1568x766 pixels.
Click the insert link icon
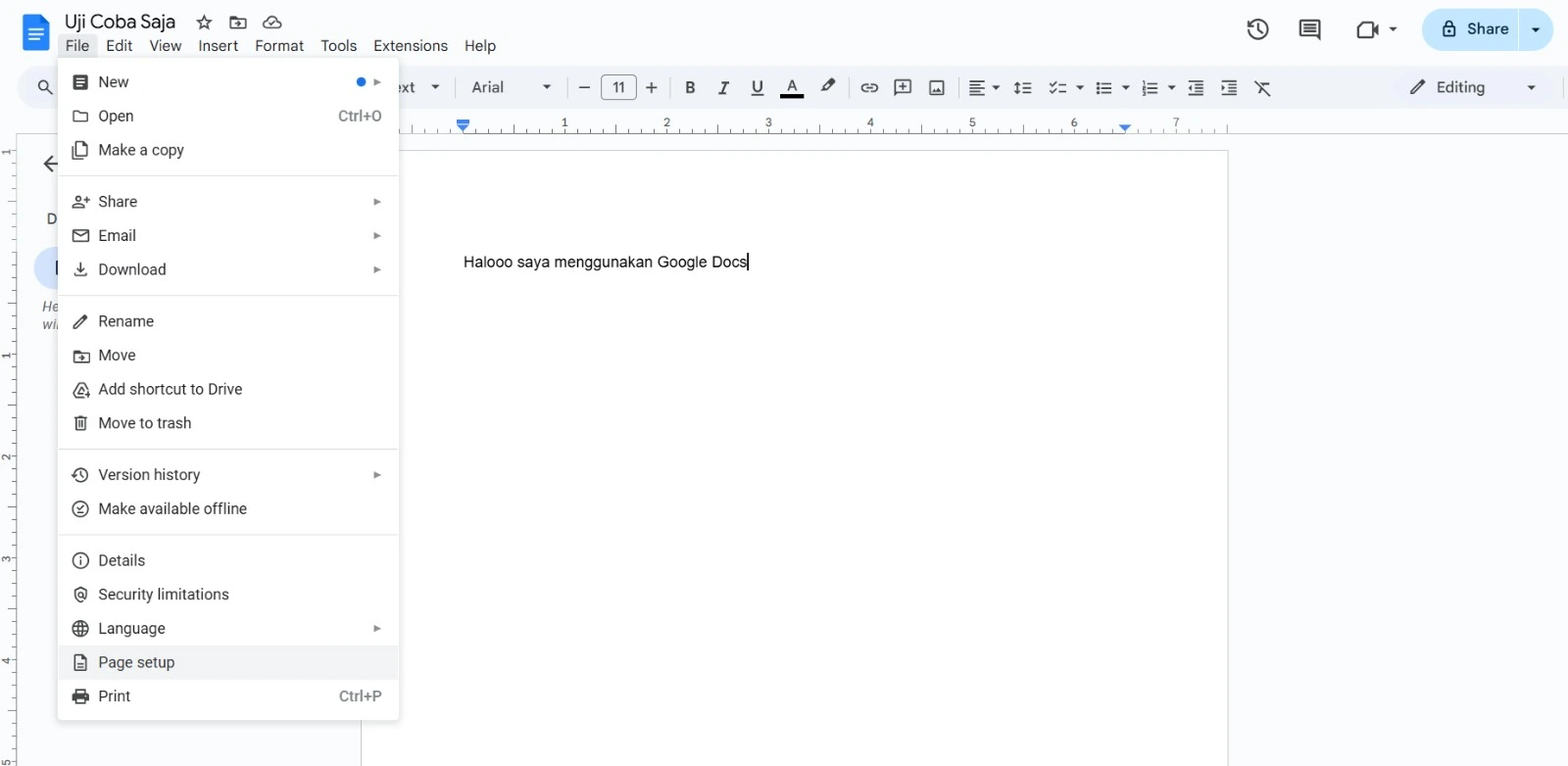869,88
